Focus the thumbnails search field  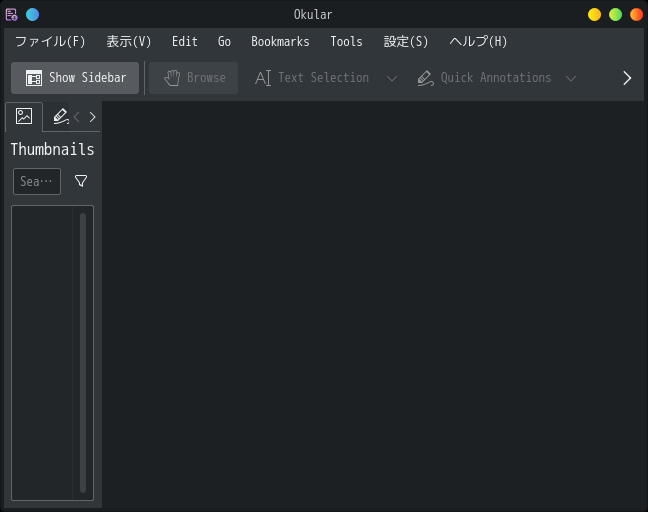[x=37, y=181]
